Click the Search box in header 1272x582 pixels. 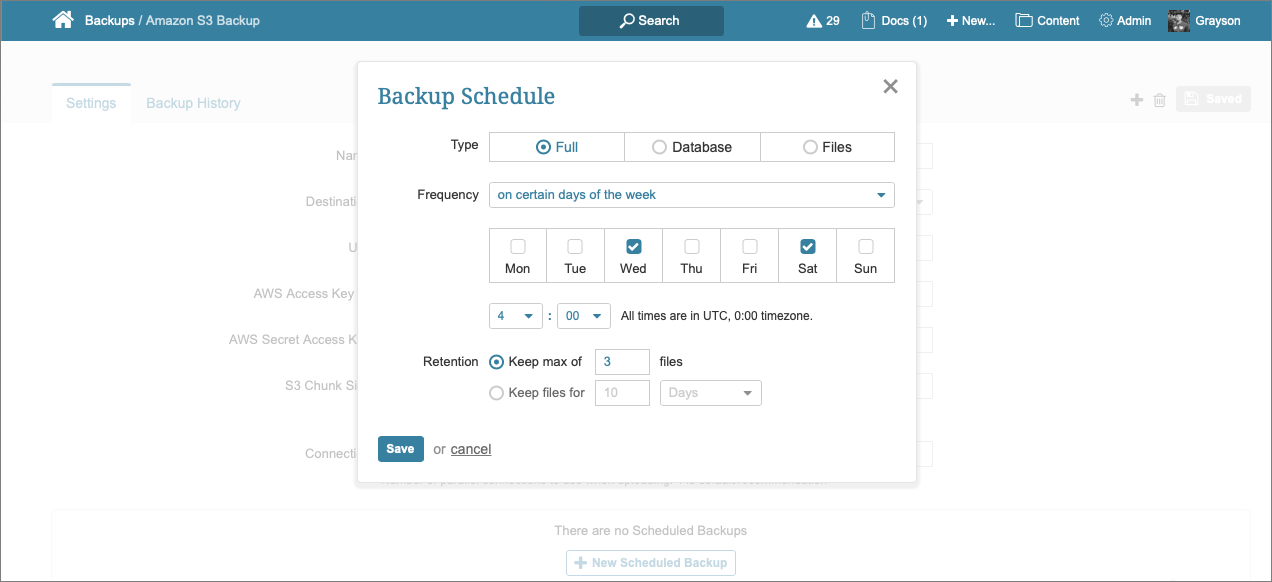click(x=651, y=21)
